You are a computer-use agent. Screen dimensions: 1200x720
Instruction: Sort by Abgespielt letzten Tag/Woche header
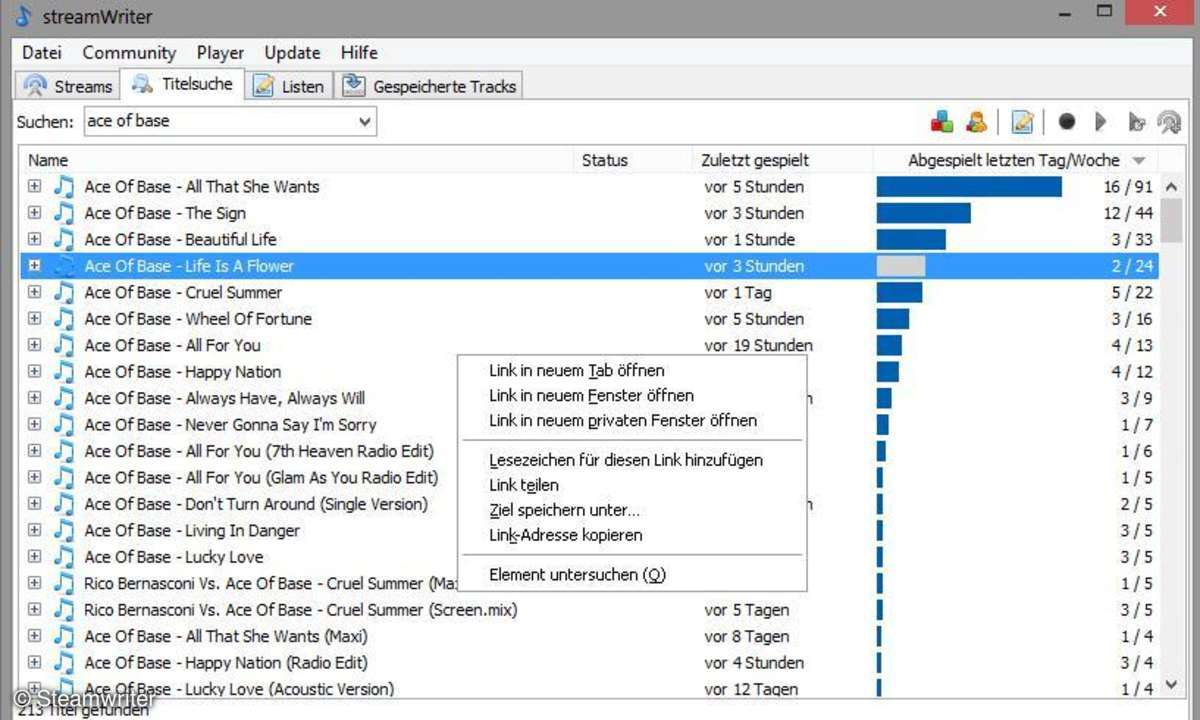pyautogui.click(x=1016, y=160)
